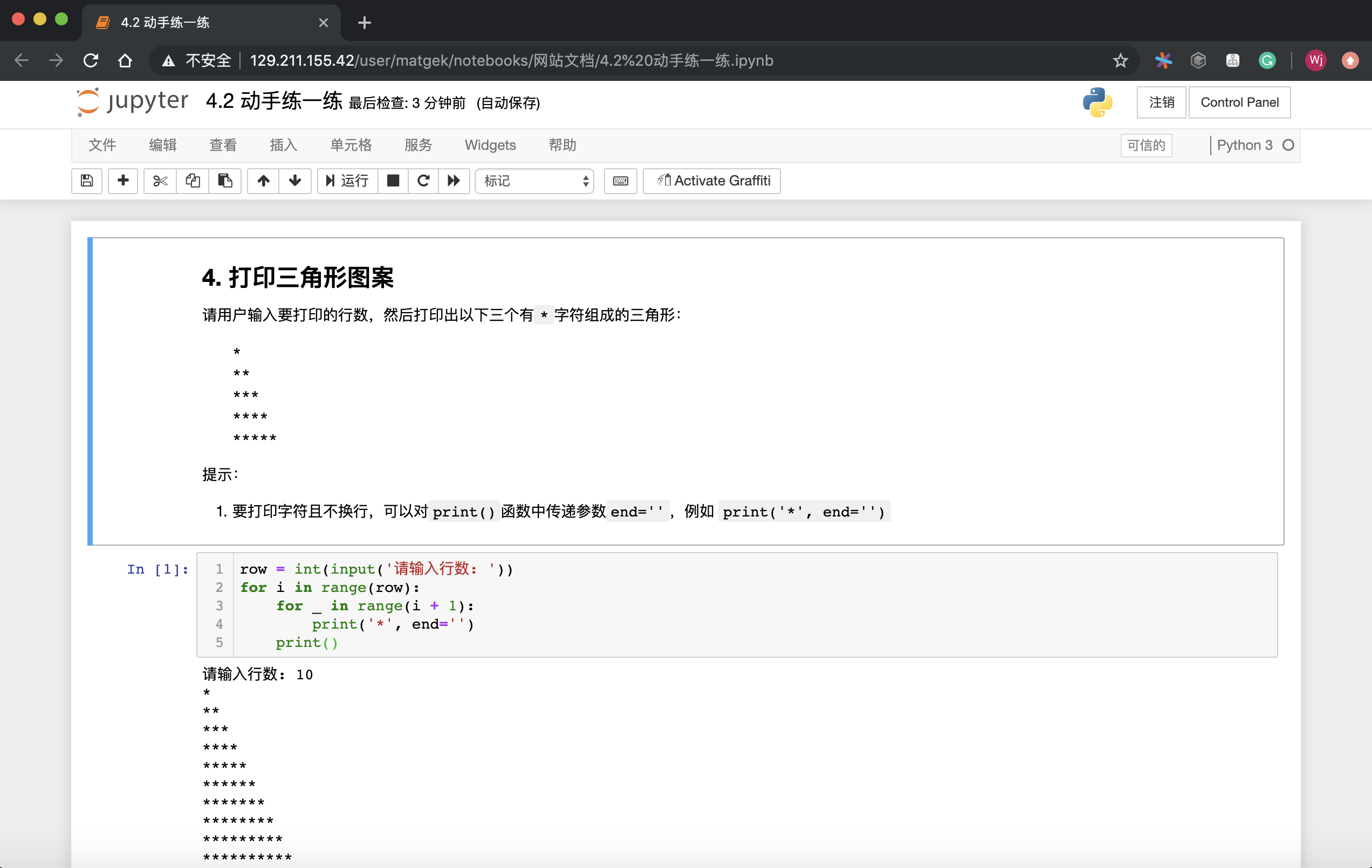The height and width of the screenshot is (868, 1372).
Task: Select the cell type dropdown showing 标记
Action: click(535, 181)
